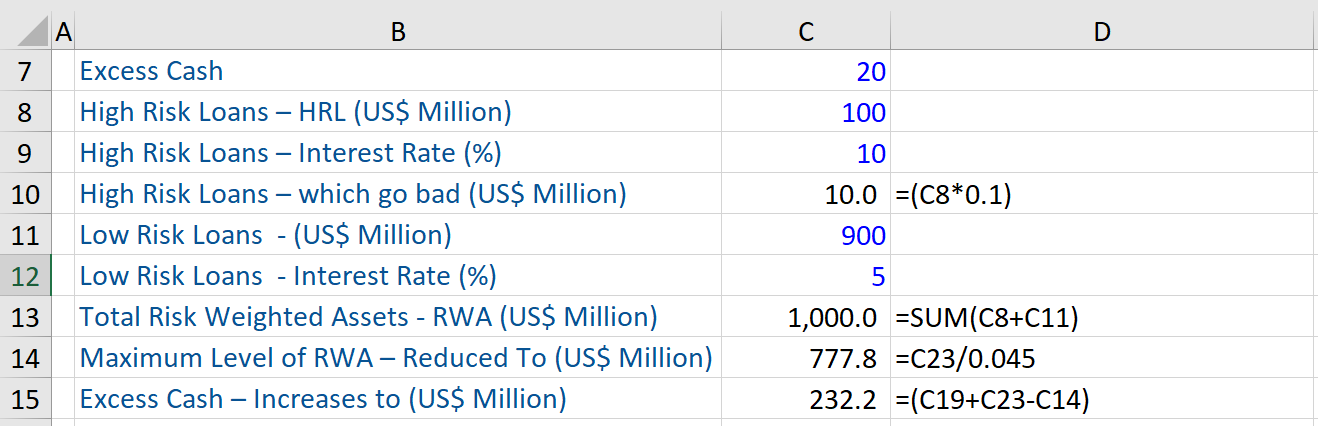Select column C header

(x=806, y=33)
